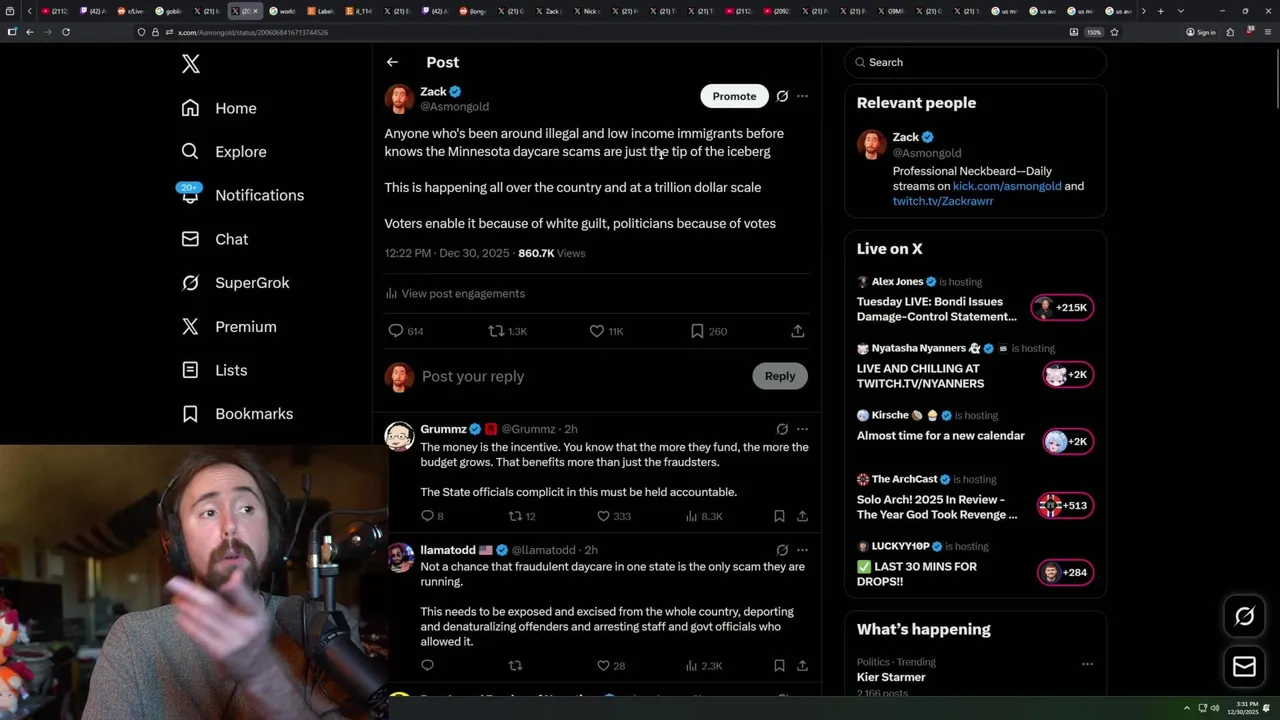
Task: Open more options on llamatodd's reply
Action: (x=802, y=550)
